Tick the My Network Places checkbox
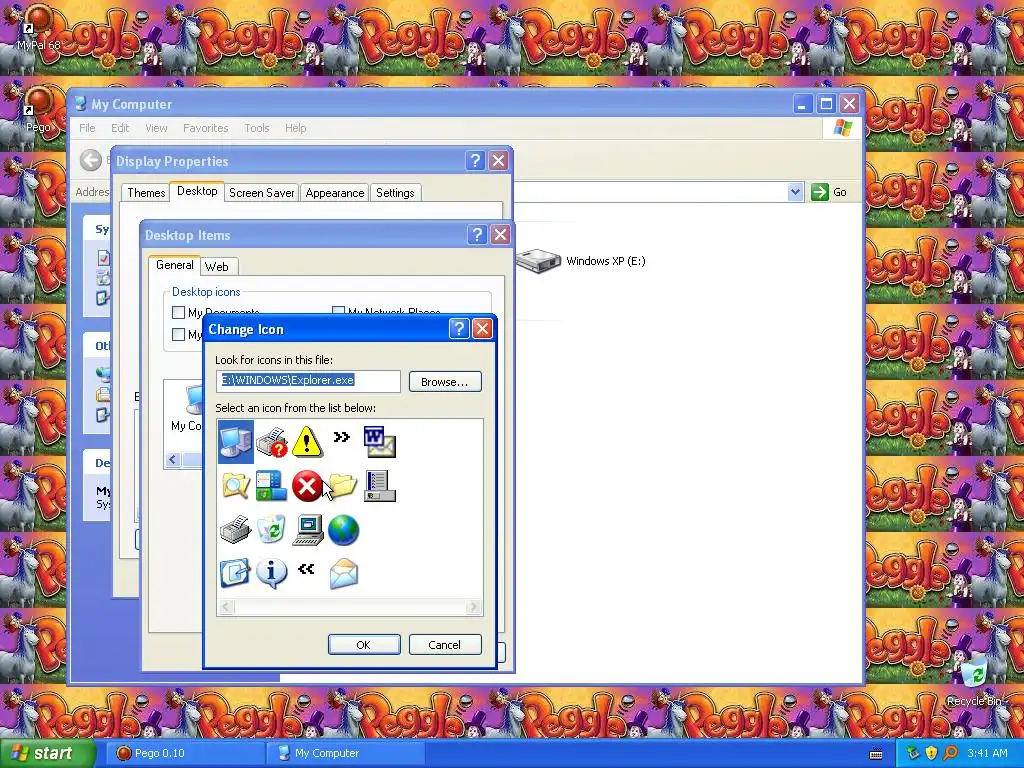Screen dimensions: 1024x768 pyautogui.click(x=338, y=312)
